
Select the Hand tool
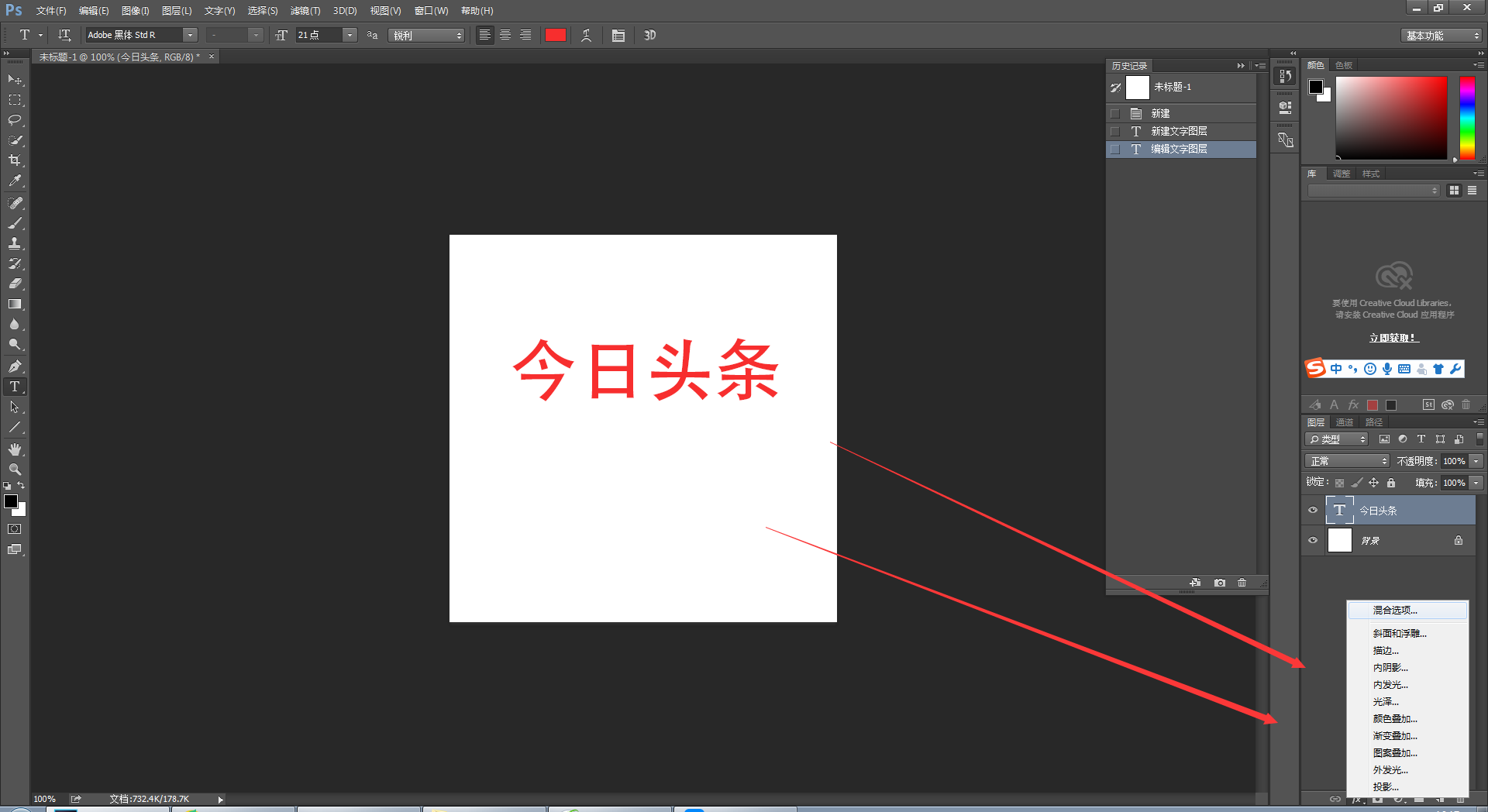(x=15, y=449)
